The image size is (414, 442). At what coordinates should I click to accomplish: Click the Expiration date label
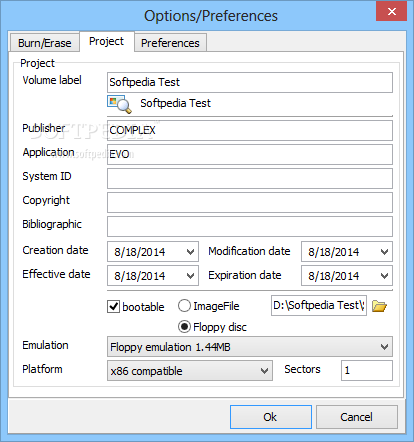tap(245, 275)
